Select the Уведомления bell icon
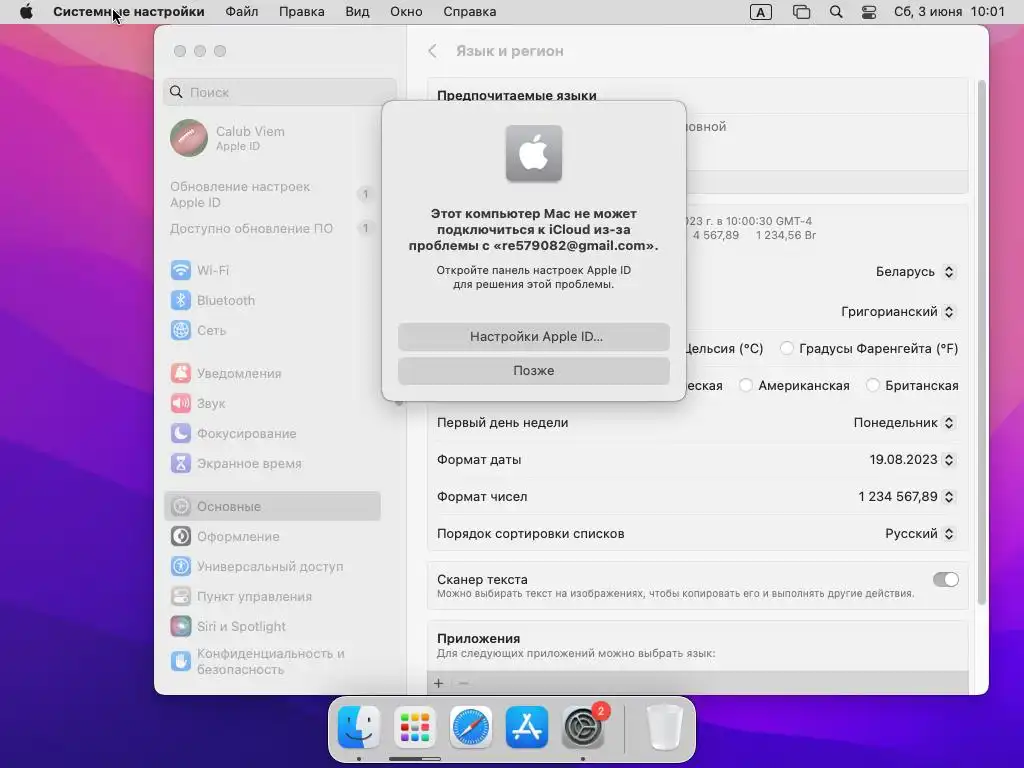 coord(181,374)
